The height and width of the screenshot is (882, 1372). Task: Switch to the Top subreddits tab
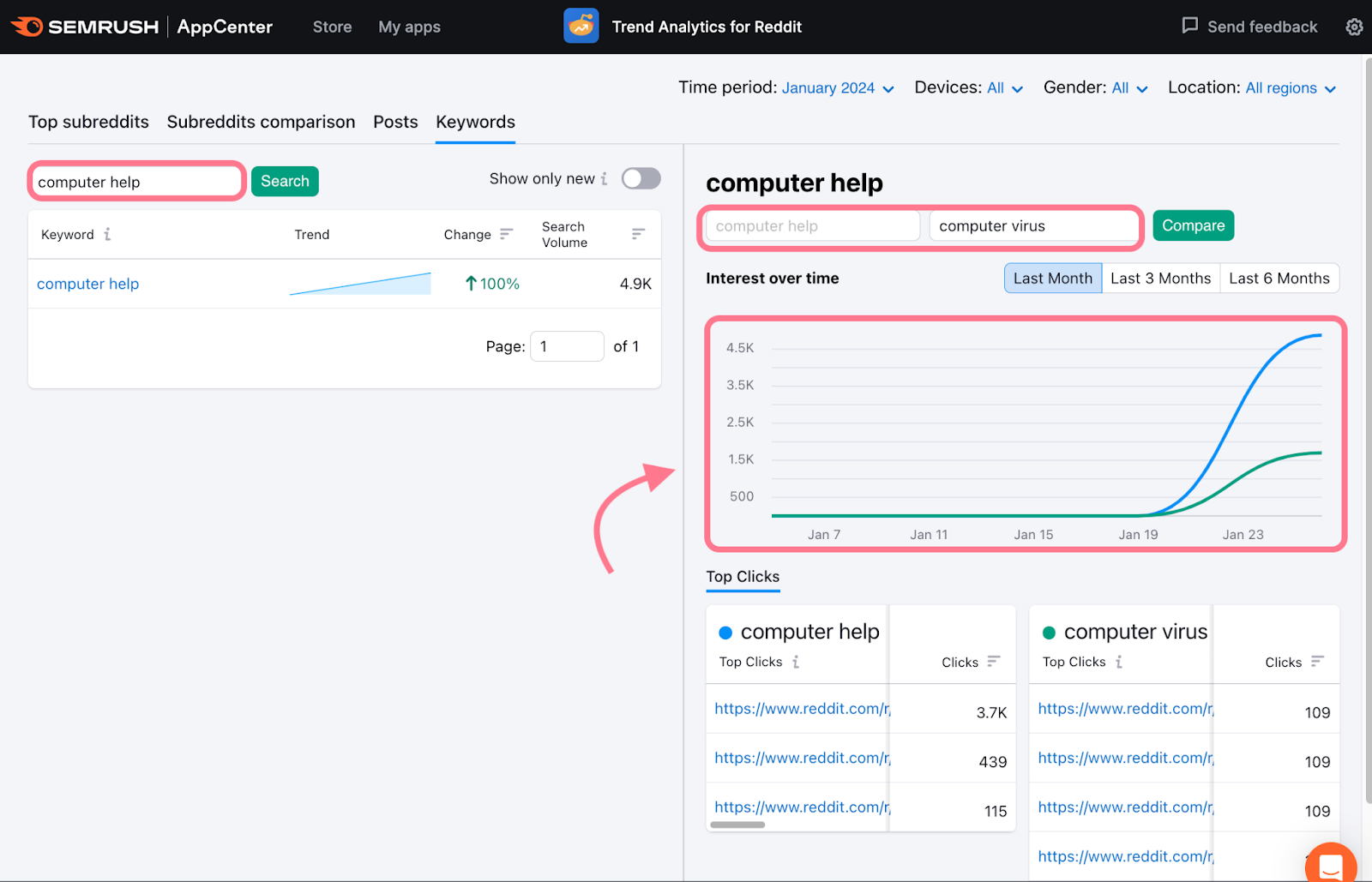point(88,122)
